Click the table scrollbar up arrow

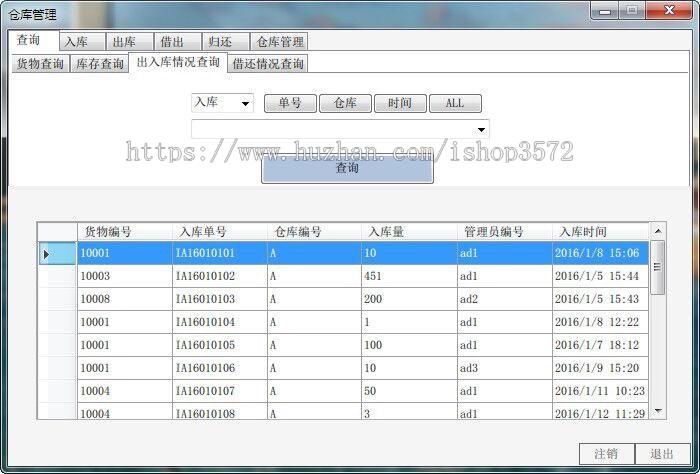pos(658,231)
